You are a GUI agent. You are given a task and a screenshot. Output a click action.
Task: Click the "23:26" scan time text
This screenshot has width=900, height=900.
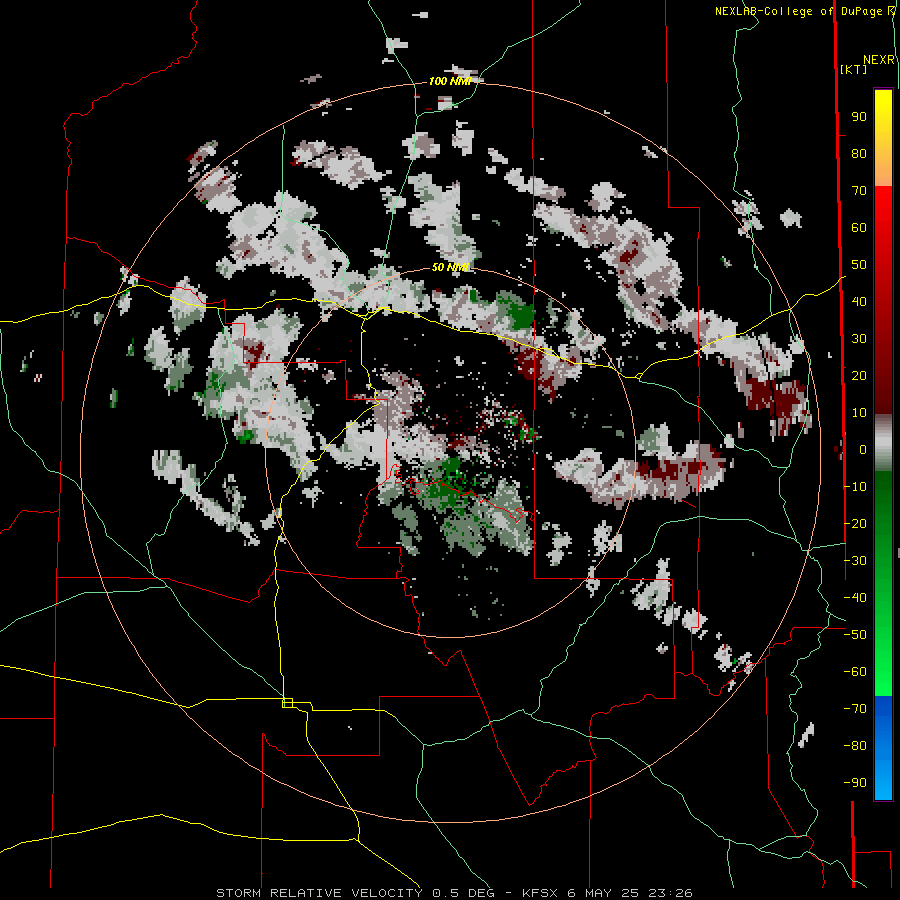pos(670,893)
